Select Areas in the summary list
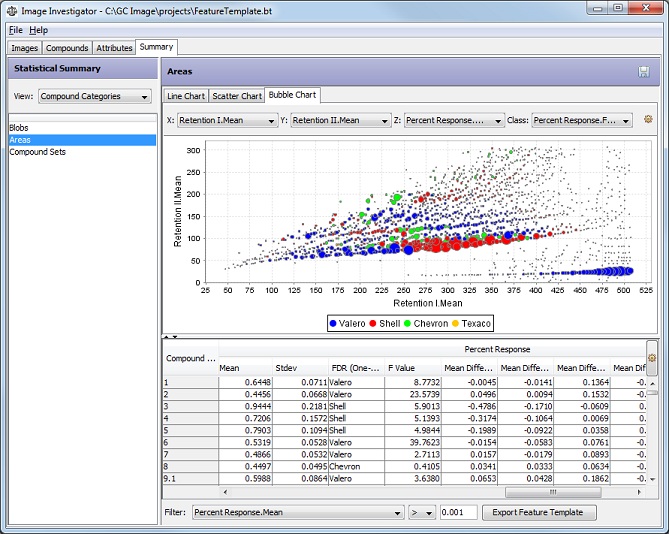 (x=82, y=140)
